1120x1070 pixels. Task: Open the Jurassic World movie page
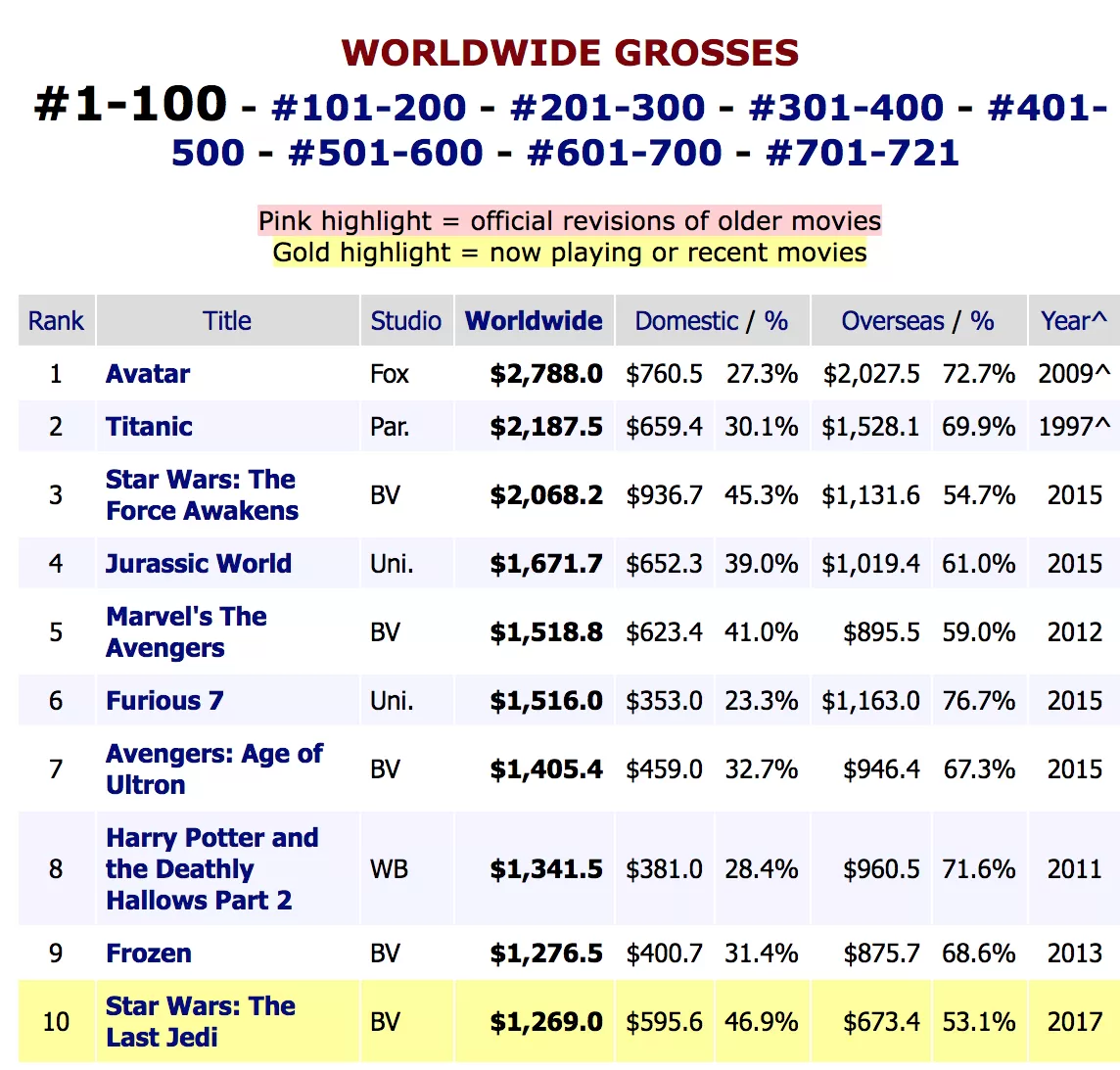(x=199, y=564)
